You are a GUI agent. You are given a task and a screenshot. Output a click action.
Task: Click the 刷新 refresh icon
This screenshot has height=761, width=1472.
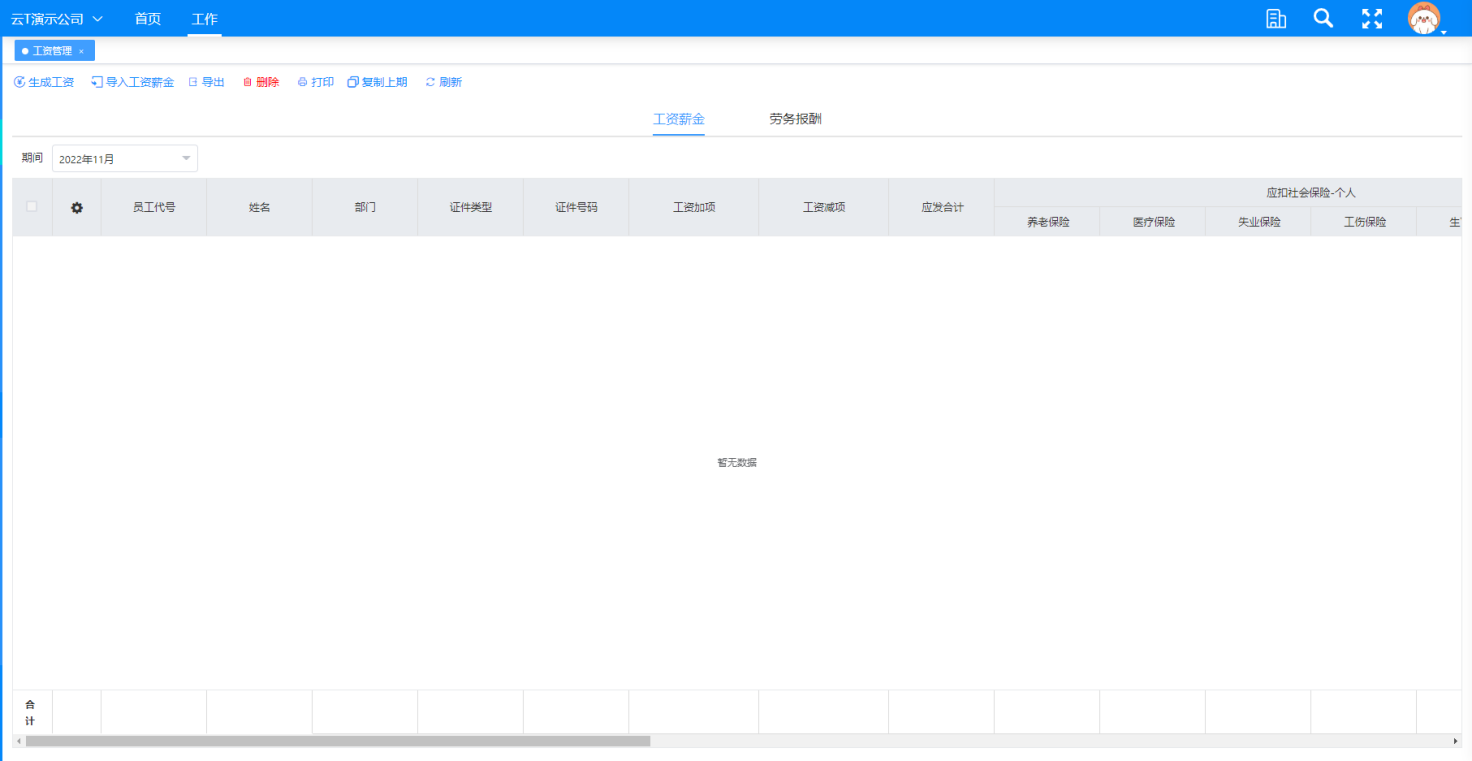[x=430, y=82]
